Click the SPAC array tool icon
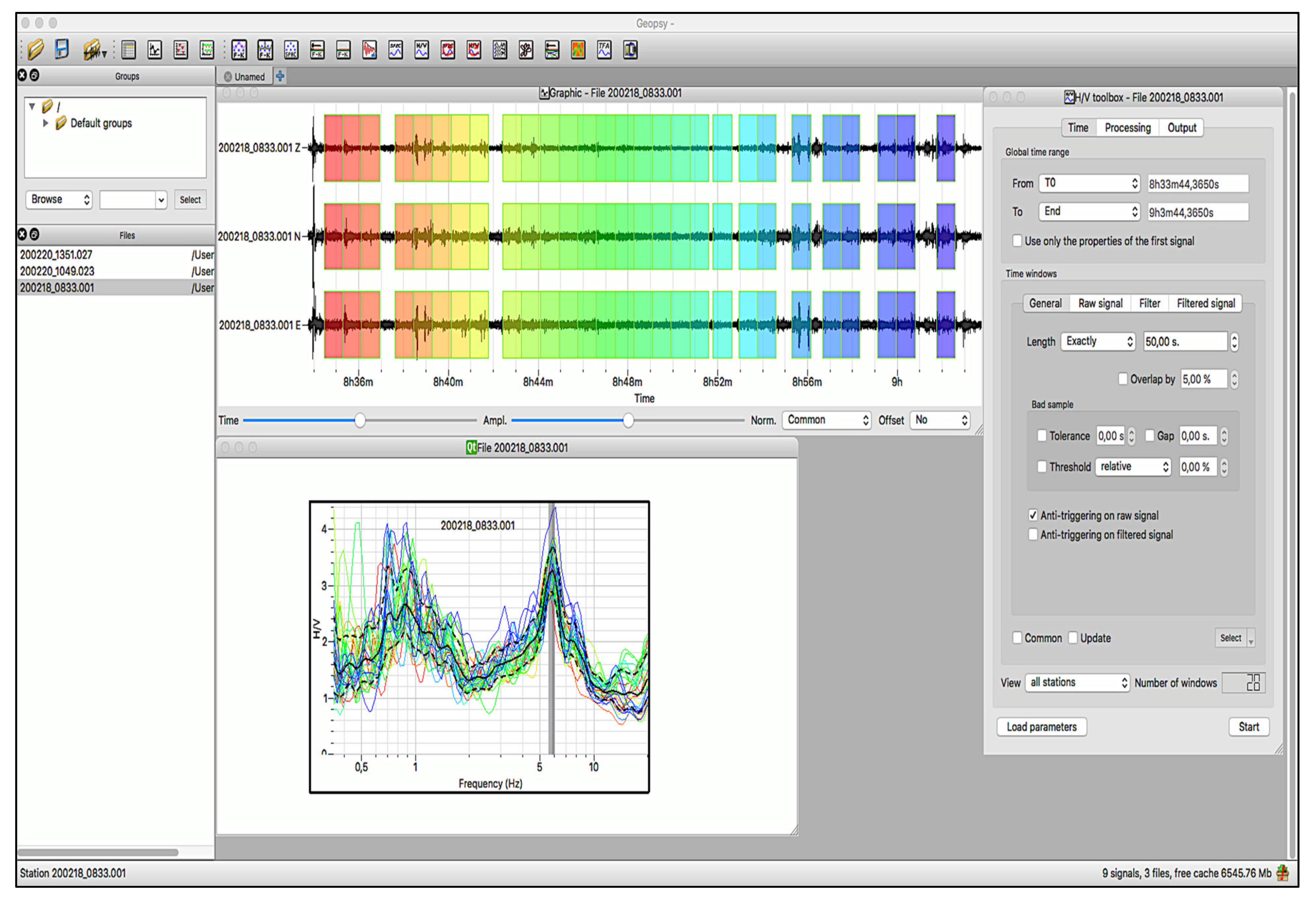 click(291, 50)
